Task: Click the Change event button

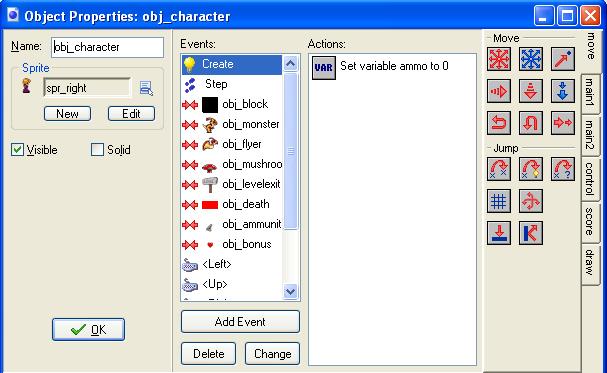Action: [x=273, y=354]
